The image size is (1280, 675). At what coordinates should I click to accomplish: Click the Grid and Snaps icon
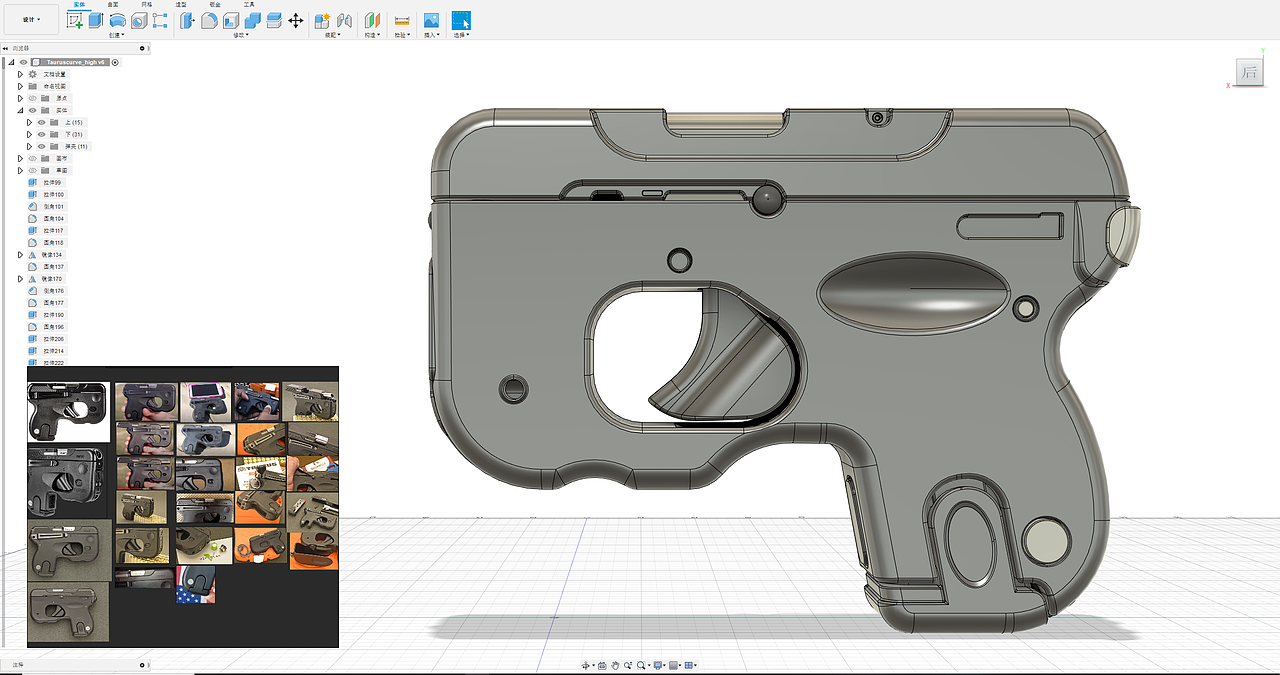click(x=673, y=665)
